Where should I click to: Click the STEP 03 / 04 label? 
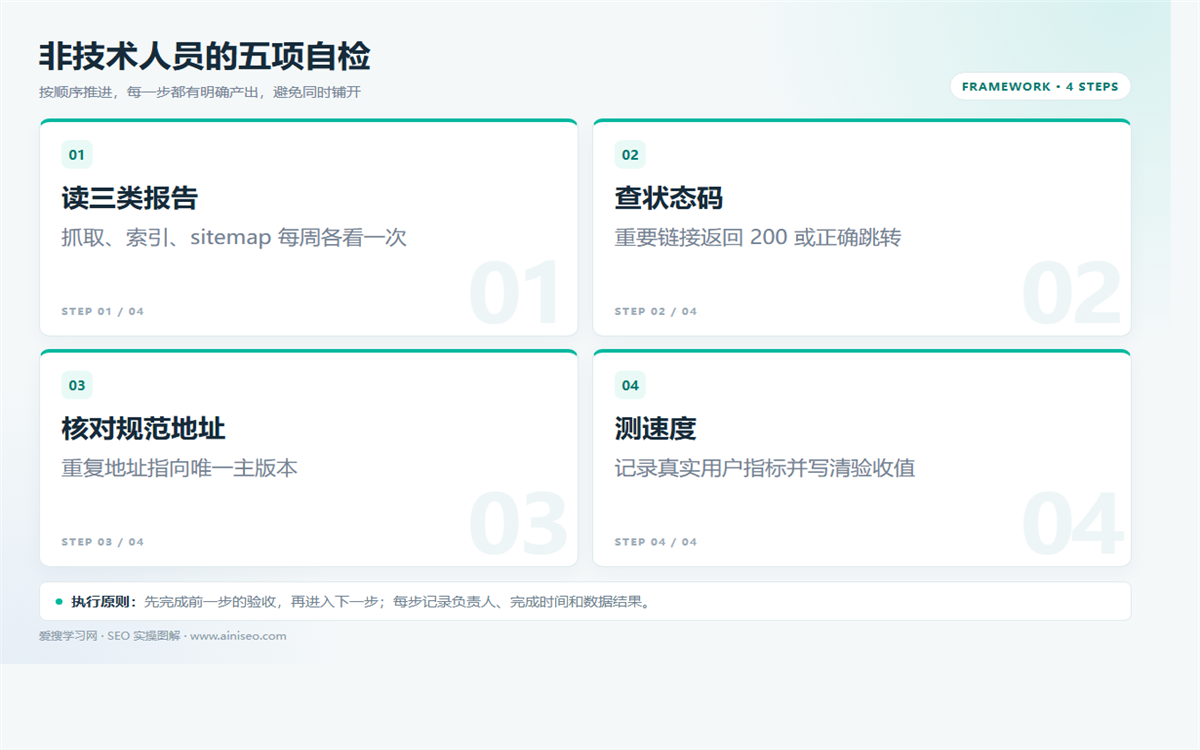click(103, 542)
